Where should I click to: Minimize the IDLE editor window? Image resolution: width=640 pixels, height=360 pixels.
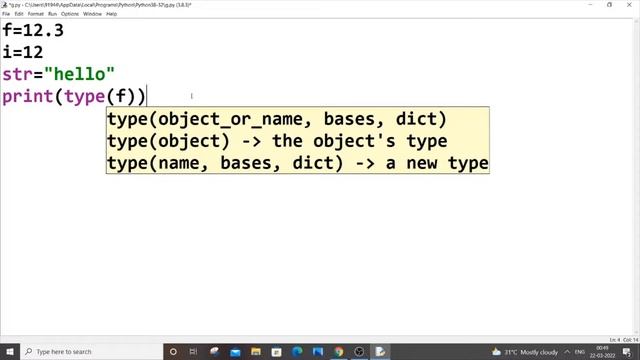click(x=590, y=5)
